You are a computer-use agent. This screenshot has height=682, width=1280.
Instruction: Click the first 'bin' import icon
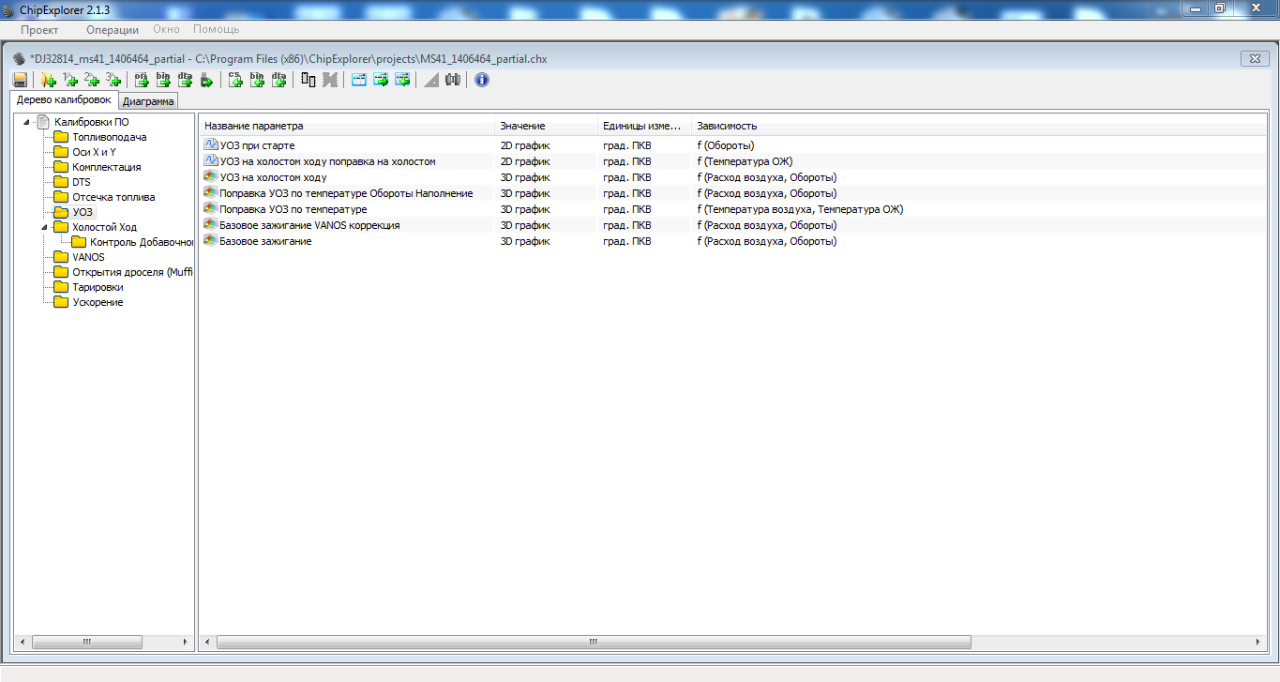[x=163, y=80]
